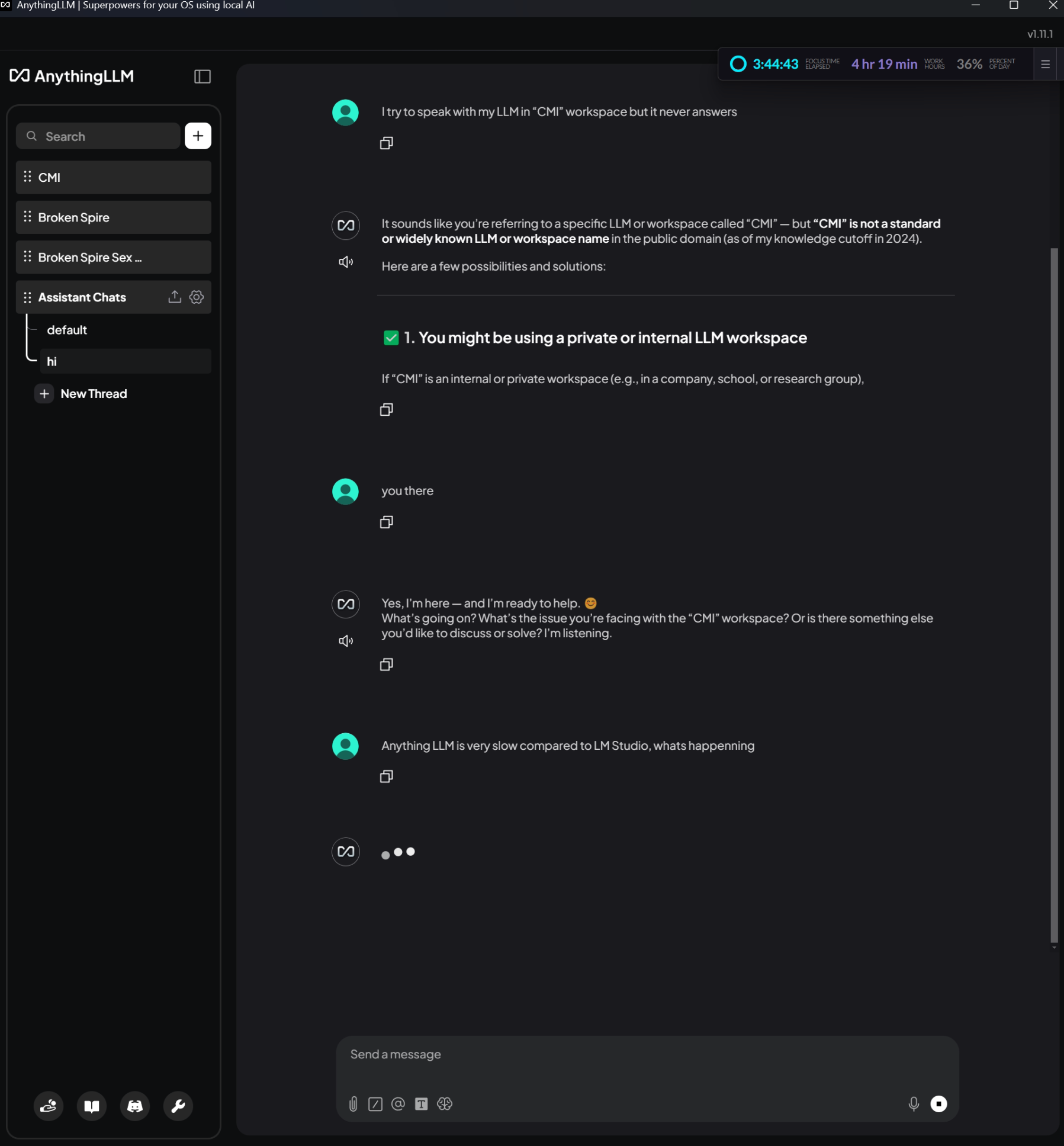Viewport: 1064px width, 1146px height.
Task: Click the chat vertical scrollbar
Action: pyautogui.click(x=1054, y=592)
